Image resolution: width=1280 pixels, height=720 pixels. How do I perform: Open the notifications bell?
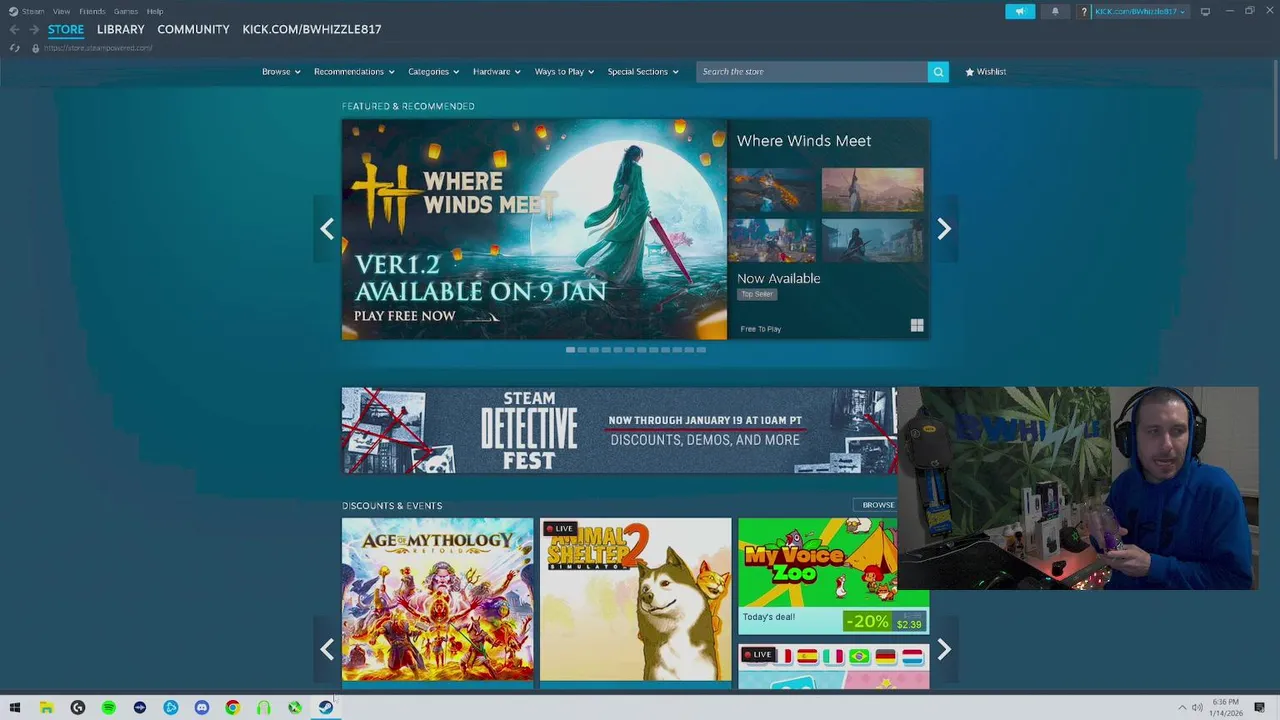(1054, 11)
